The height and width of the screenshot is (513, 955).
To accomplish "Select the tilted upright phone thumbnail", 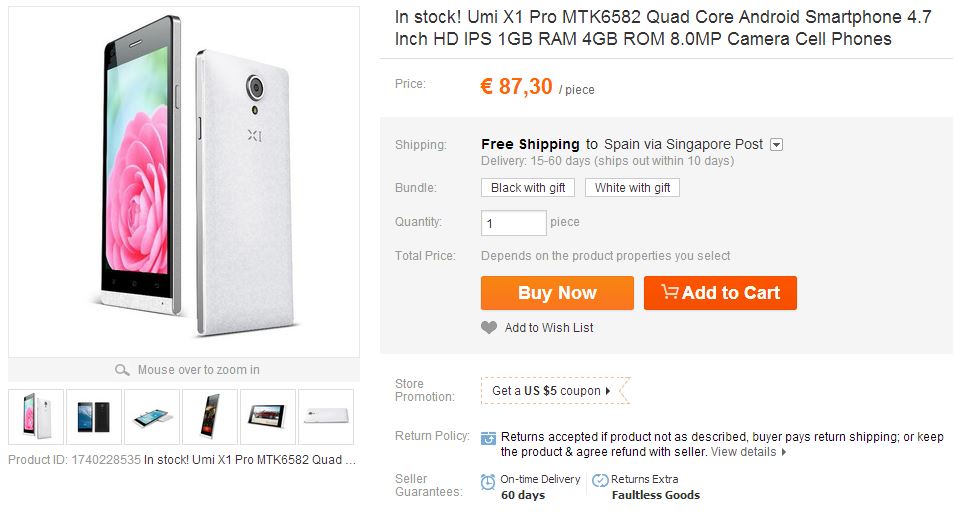I will click(x=210, y=416).
